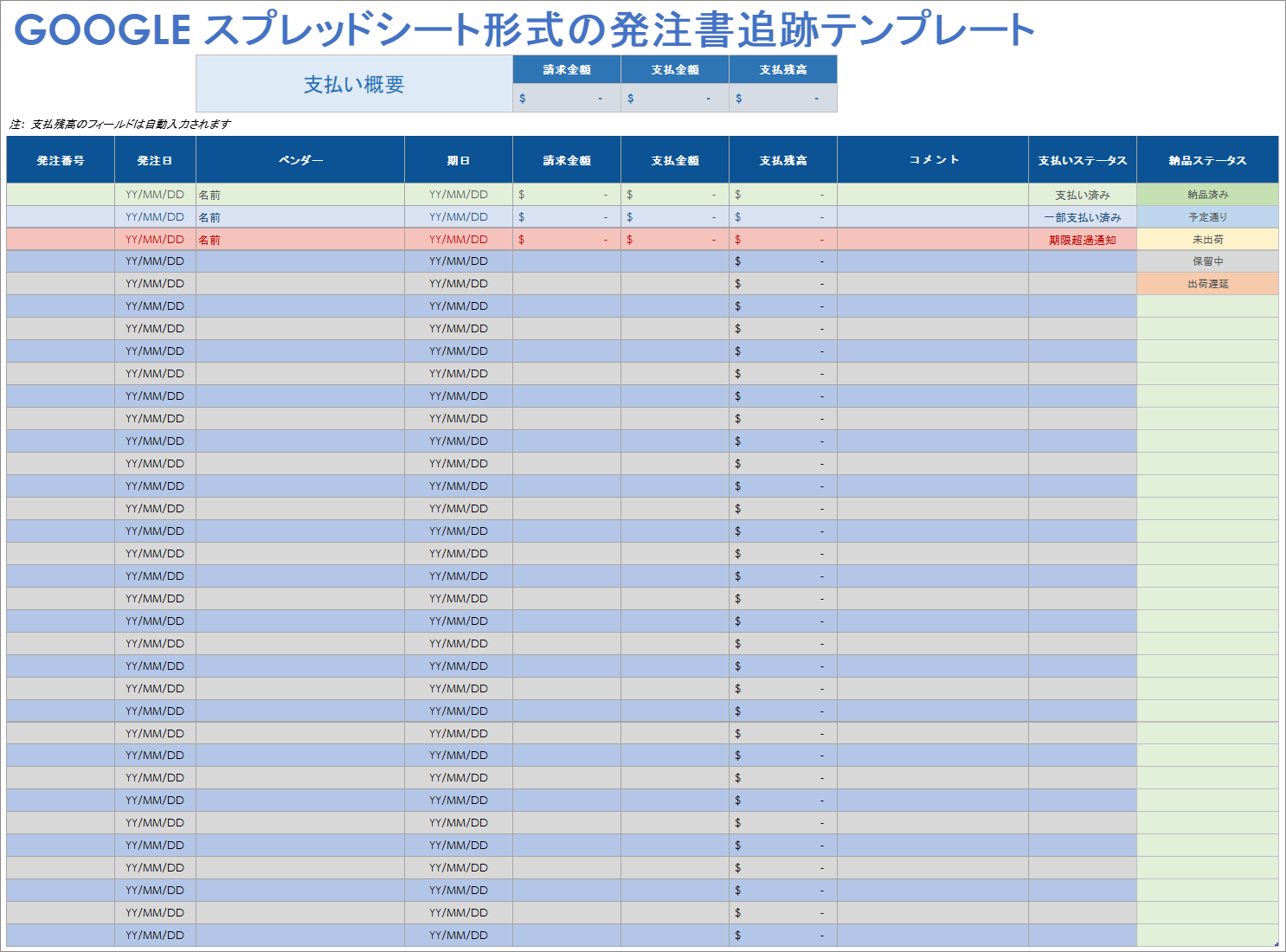Click the blue 予定通り status cell
Image resolution: width=1286 pixels, height=952 pixels.
pos(1207,217)
